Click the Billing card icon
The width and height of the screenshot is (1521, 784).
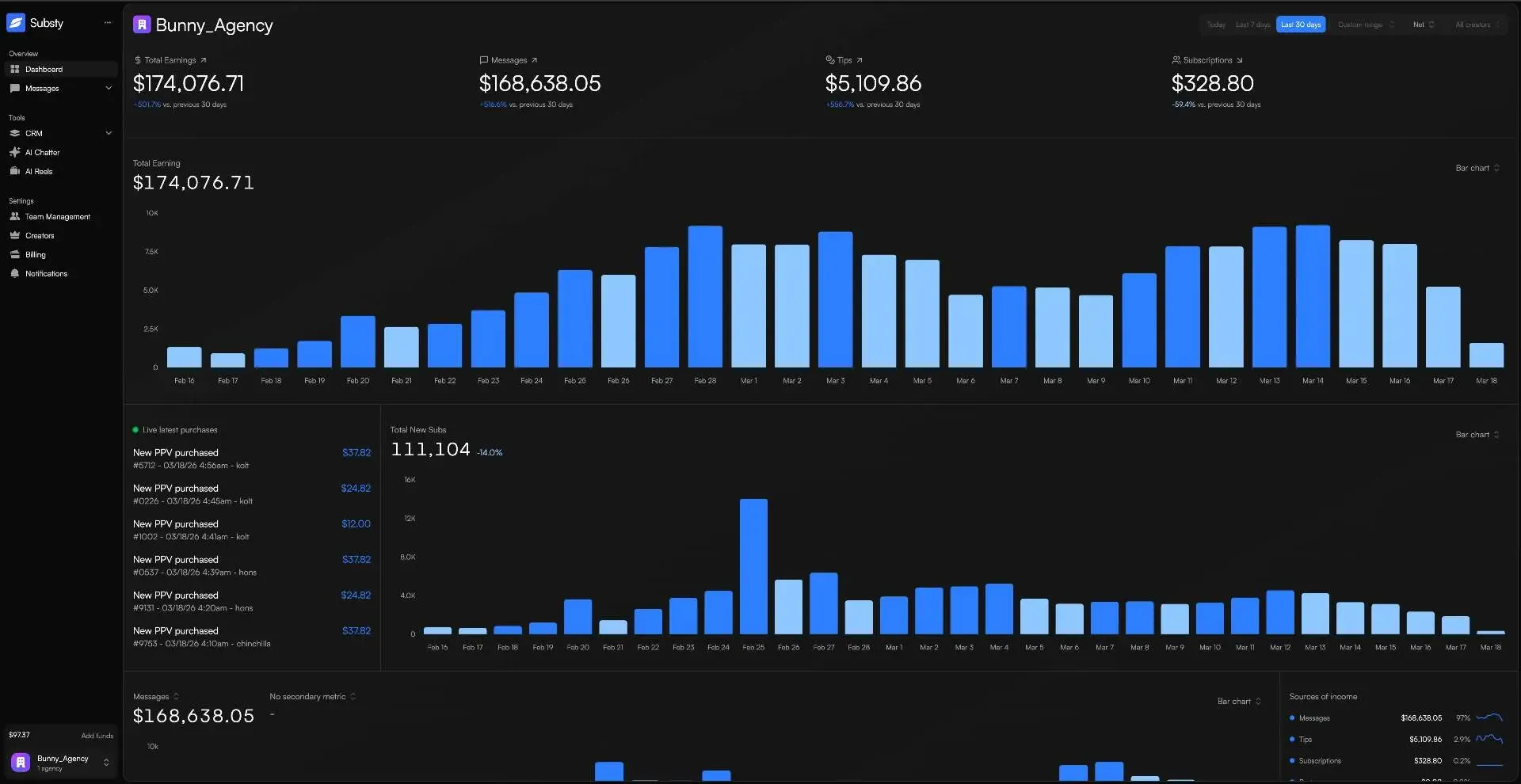14,254
